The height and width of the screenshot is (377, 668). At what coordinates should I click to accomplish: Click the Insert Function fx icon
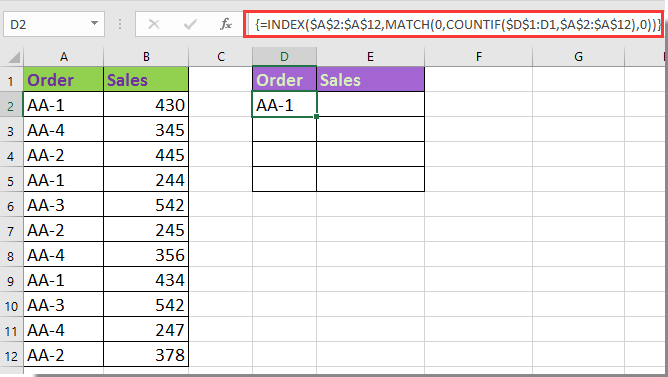226,24
